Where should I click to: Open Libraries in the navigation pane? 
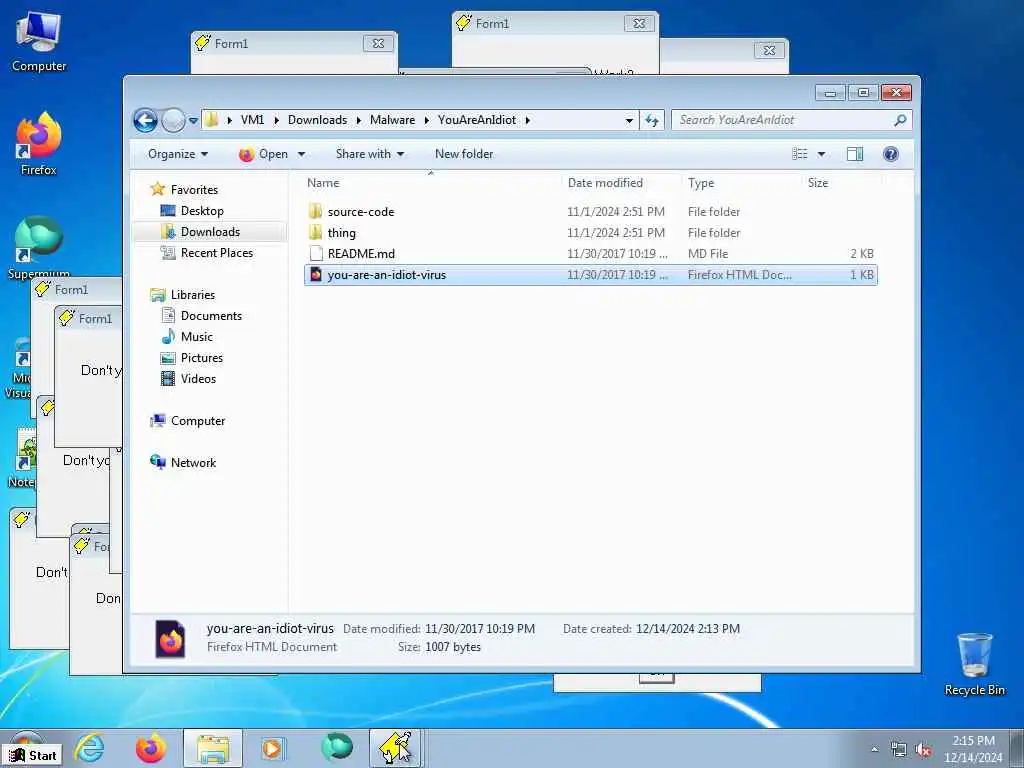[193, 295]
